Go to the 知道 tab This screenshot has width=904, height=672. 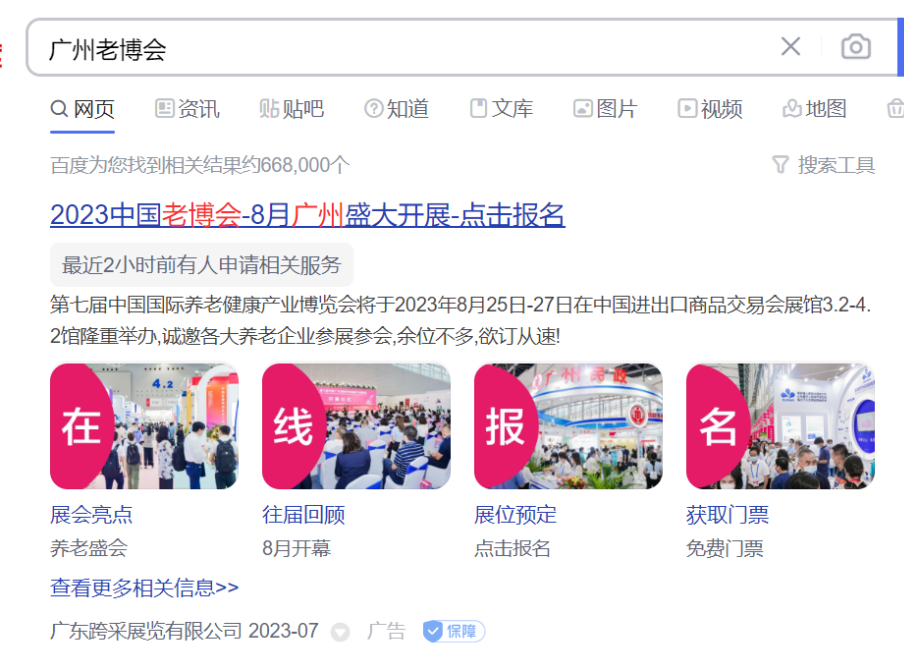coord(396,109)
